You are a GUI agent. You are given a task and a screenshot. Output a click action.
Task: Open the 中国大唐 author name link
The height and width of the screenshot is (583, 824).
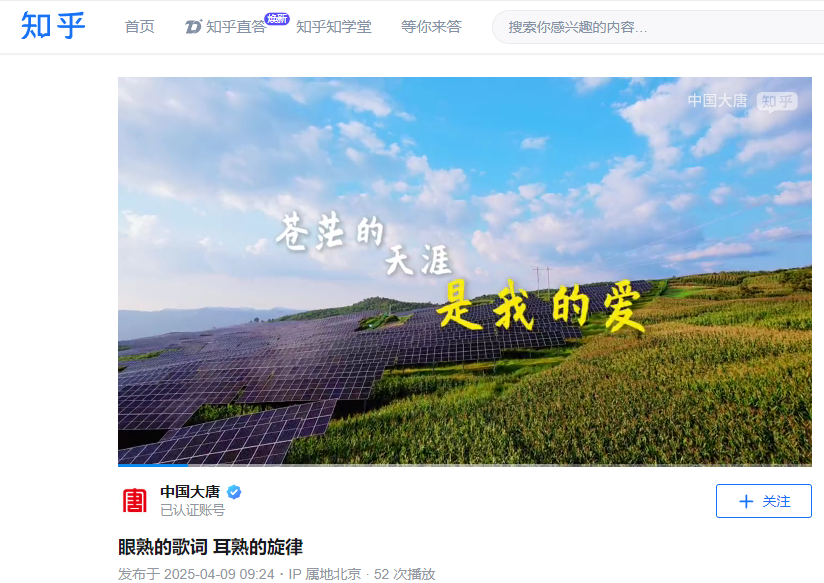(x=190, y=492)
